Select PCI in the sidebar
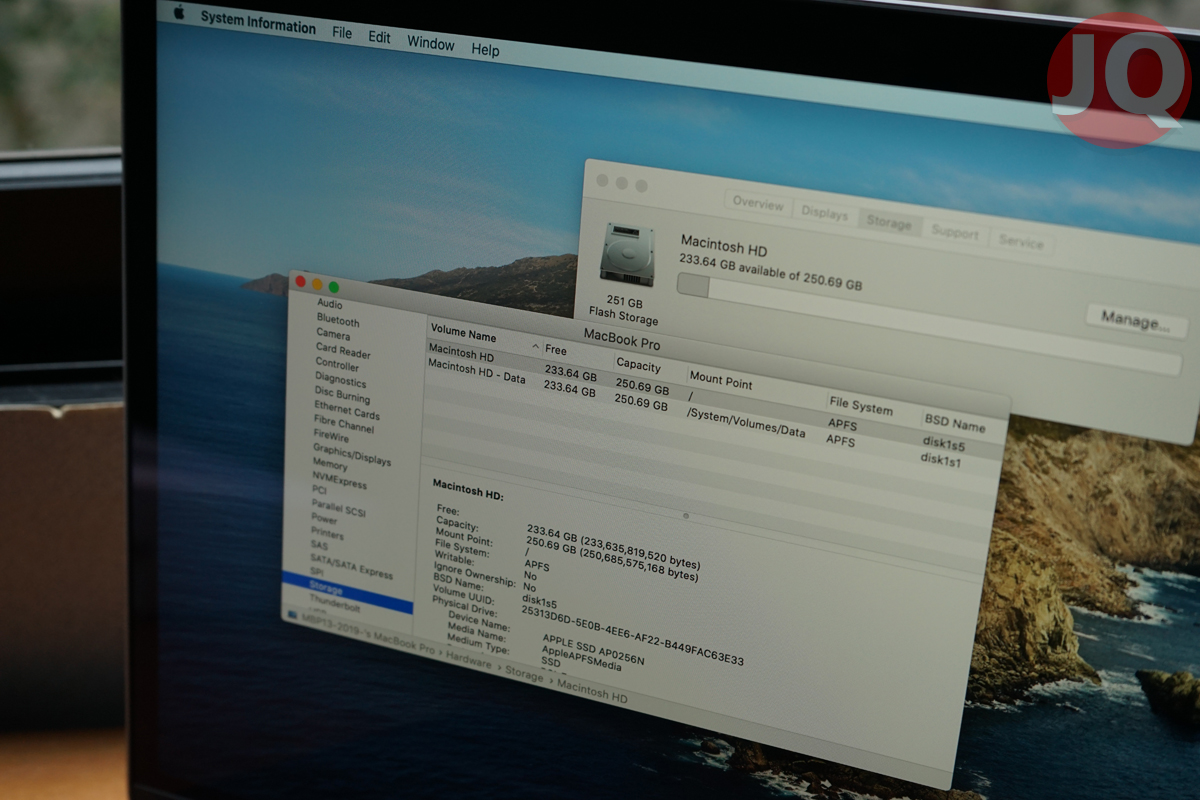Screen dimensions: 1200x800 (319, 491)
